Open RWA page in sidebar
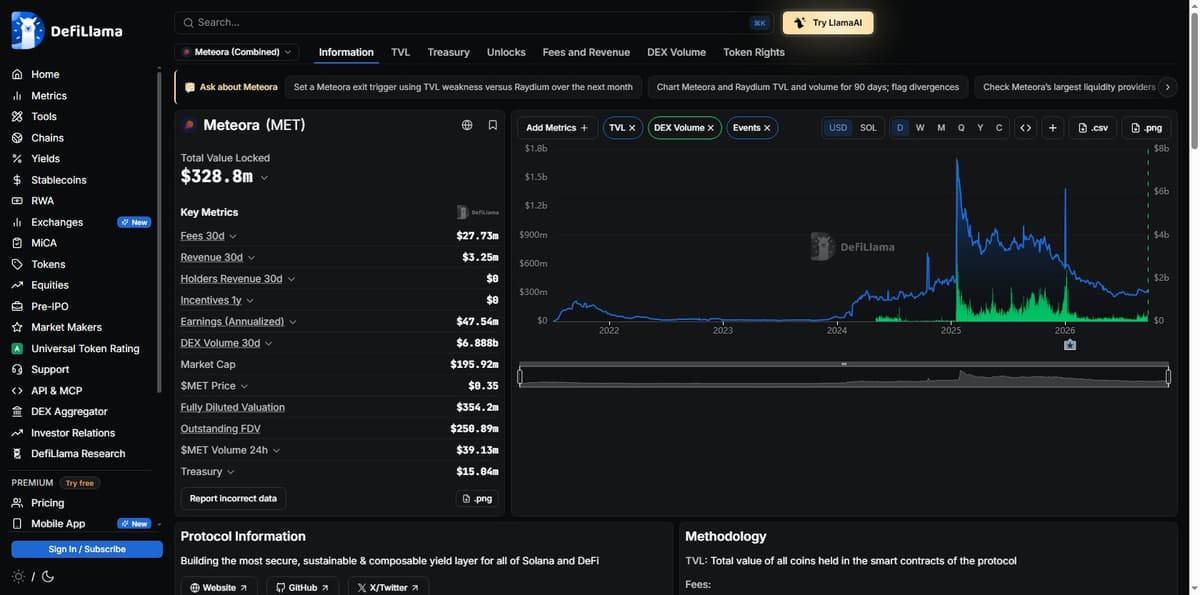This screenshot has width=1200, height=595. (43, 200)
